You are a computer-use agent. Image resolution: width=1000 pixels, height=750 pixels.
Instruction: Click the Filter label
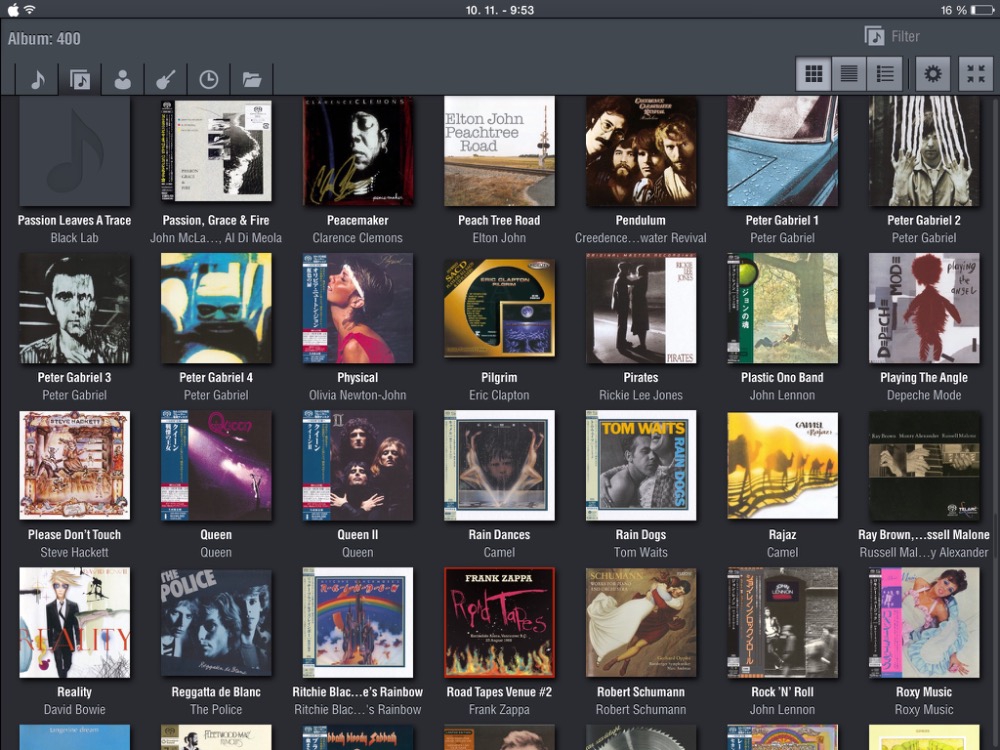click(906, 37)
